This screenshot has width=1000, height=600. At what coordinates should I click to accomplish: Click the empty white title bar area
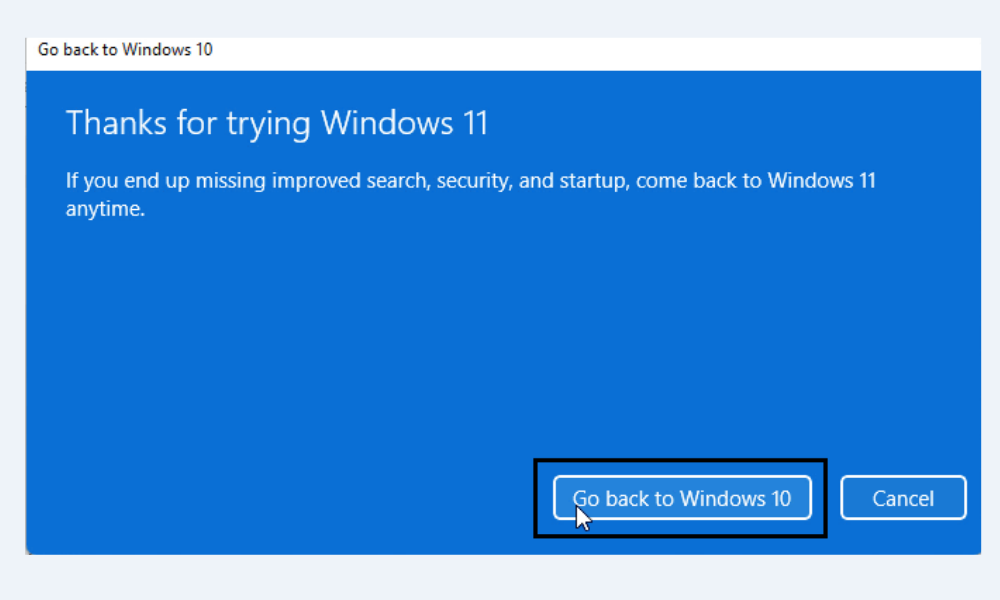600,52
